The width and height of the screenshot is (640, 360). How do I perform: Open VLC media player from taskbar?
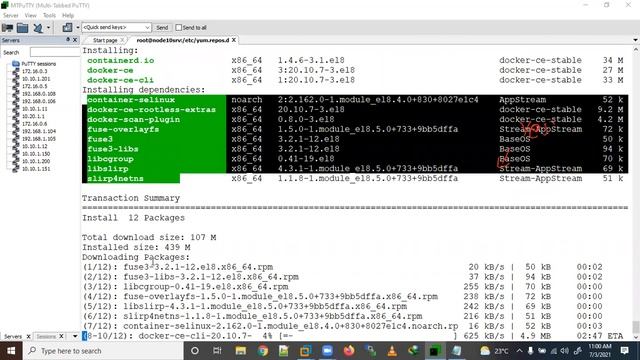(392, 351)
